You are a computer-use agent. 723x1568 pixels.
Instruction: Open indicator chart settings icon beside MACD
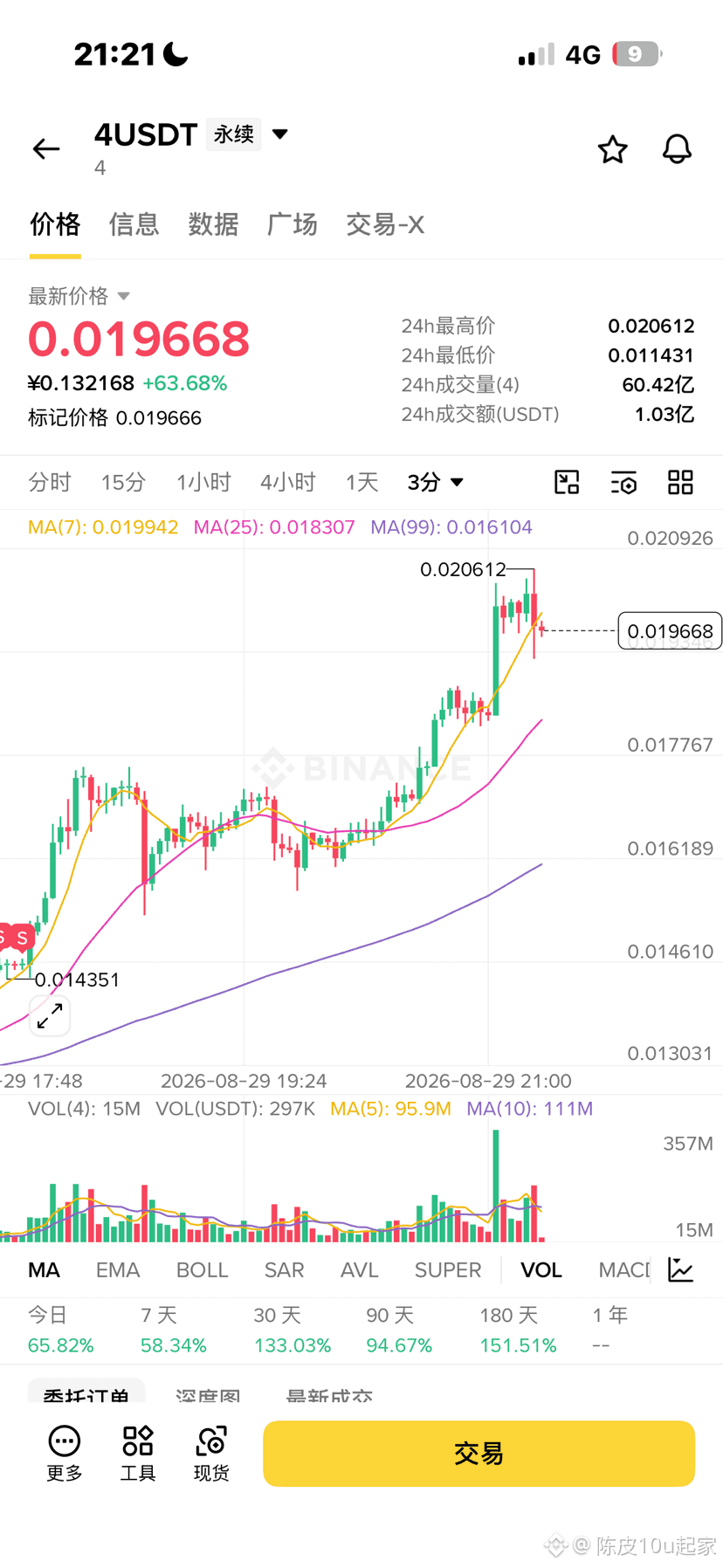[x=680, y=1269]
